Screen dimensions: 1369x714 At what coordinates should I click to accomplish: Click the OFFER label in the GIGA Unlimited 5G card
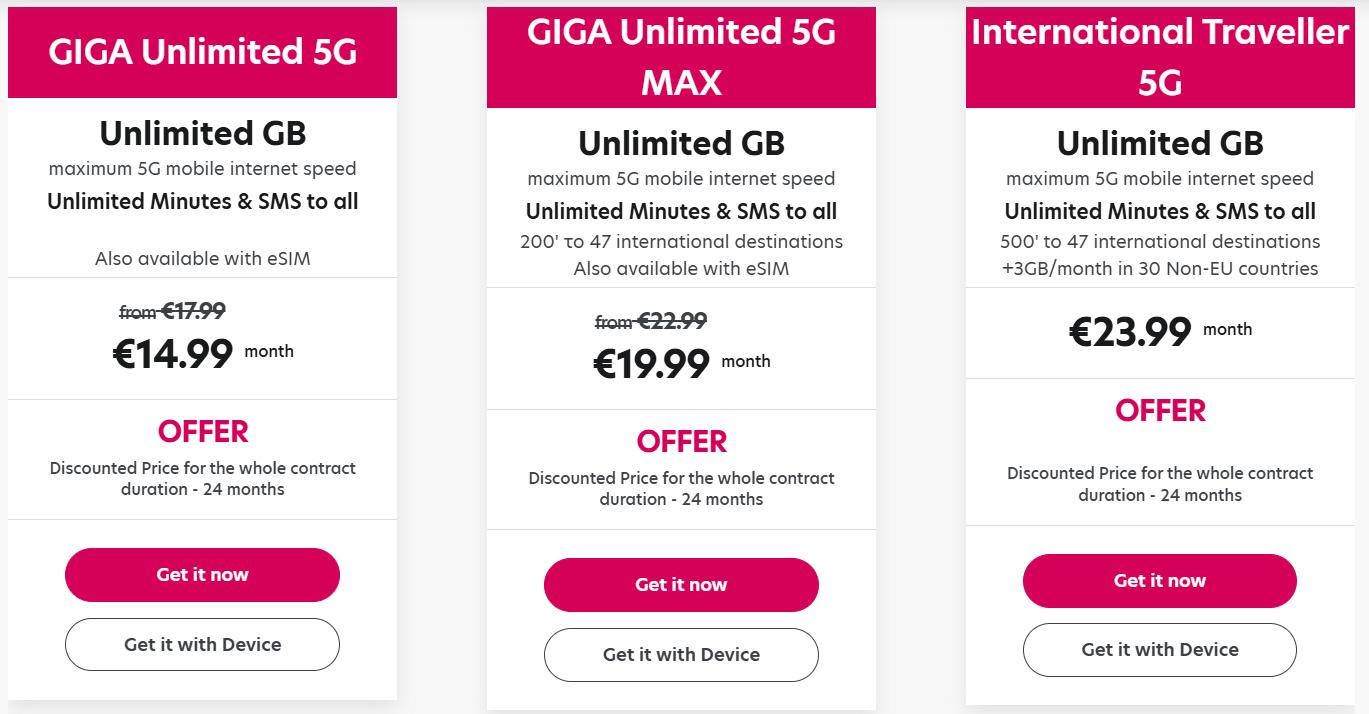coord(202,432)
